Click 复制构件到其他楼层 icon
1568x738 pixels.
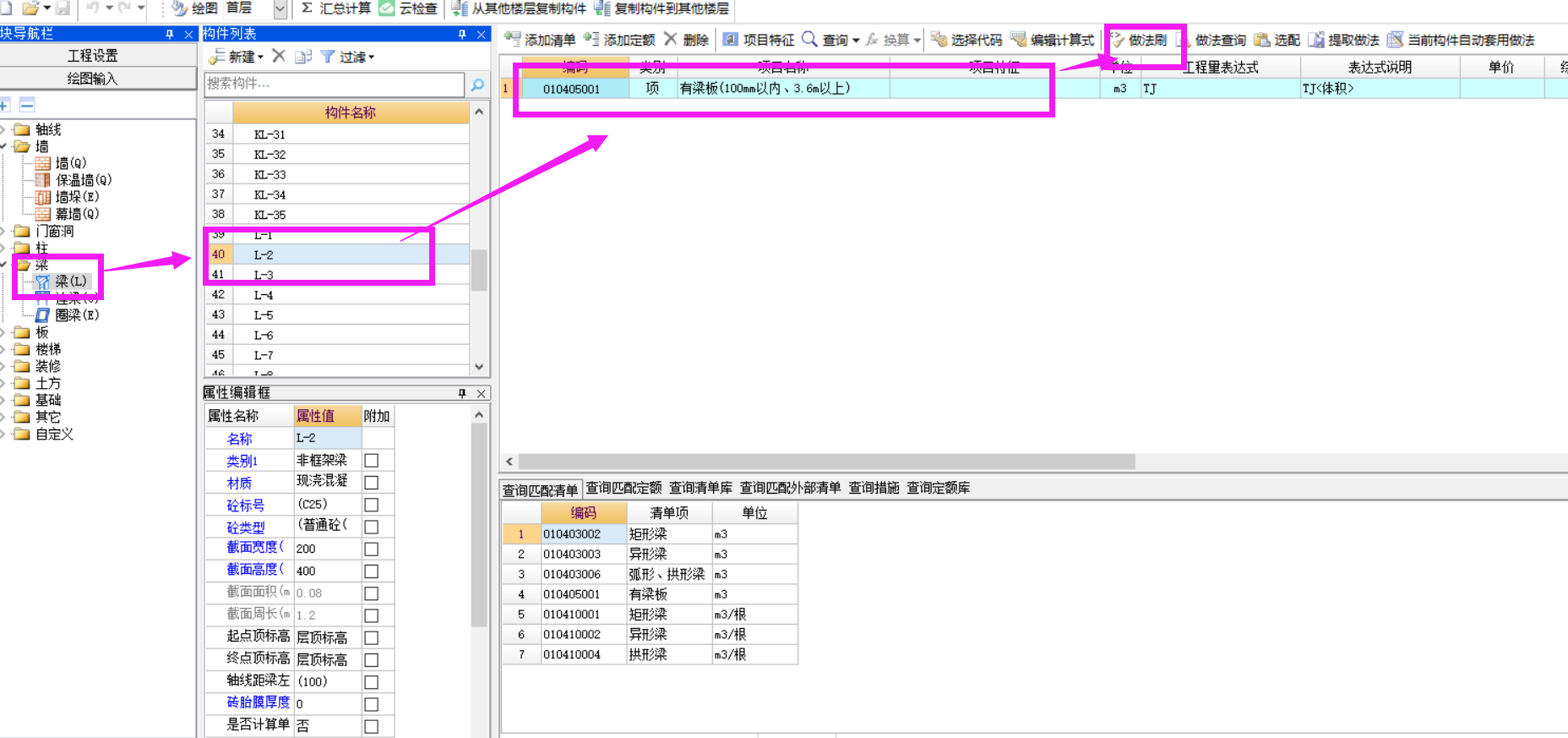602,8
